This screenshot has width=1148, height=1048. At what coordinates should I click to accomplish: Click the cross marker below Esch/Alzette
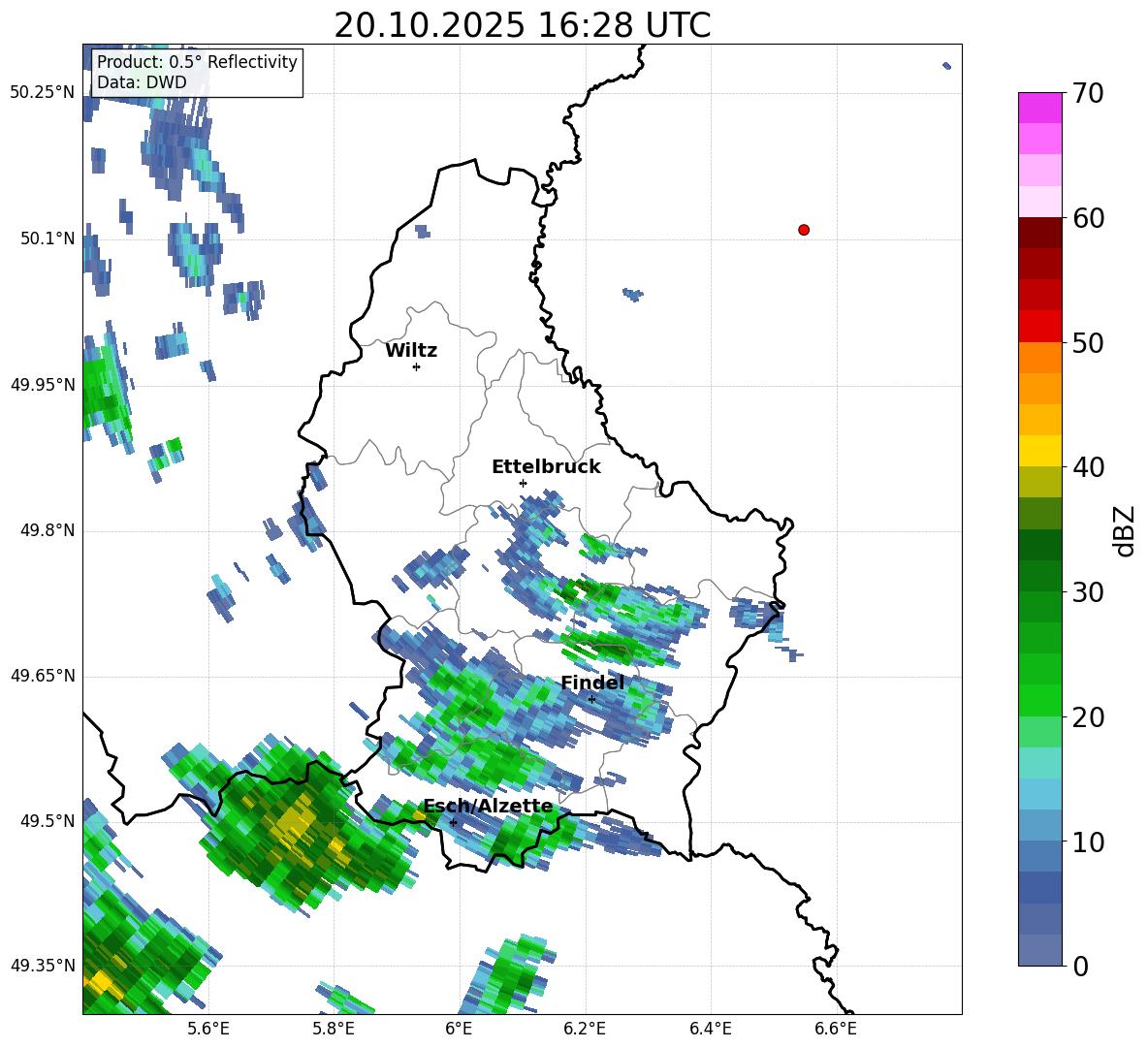453,822
